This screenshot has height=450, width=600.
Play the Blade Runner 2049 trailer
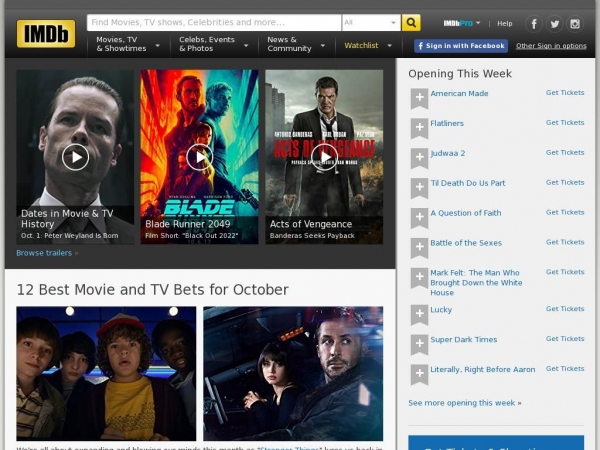click(200, 157)
